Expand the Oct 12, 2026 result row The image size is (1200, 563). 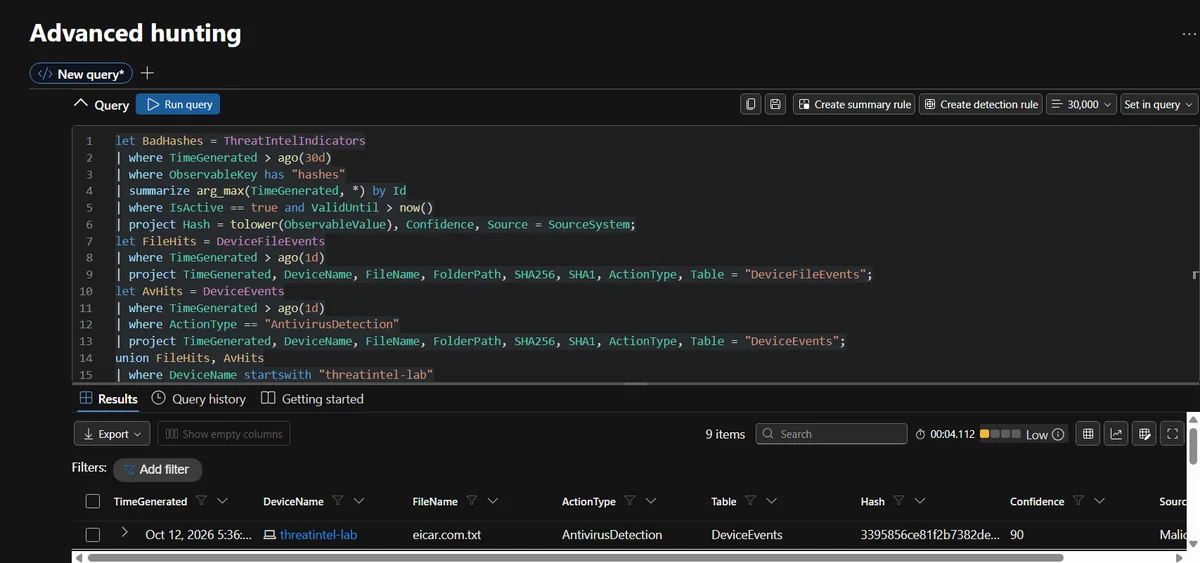tap(124, 533)
